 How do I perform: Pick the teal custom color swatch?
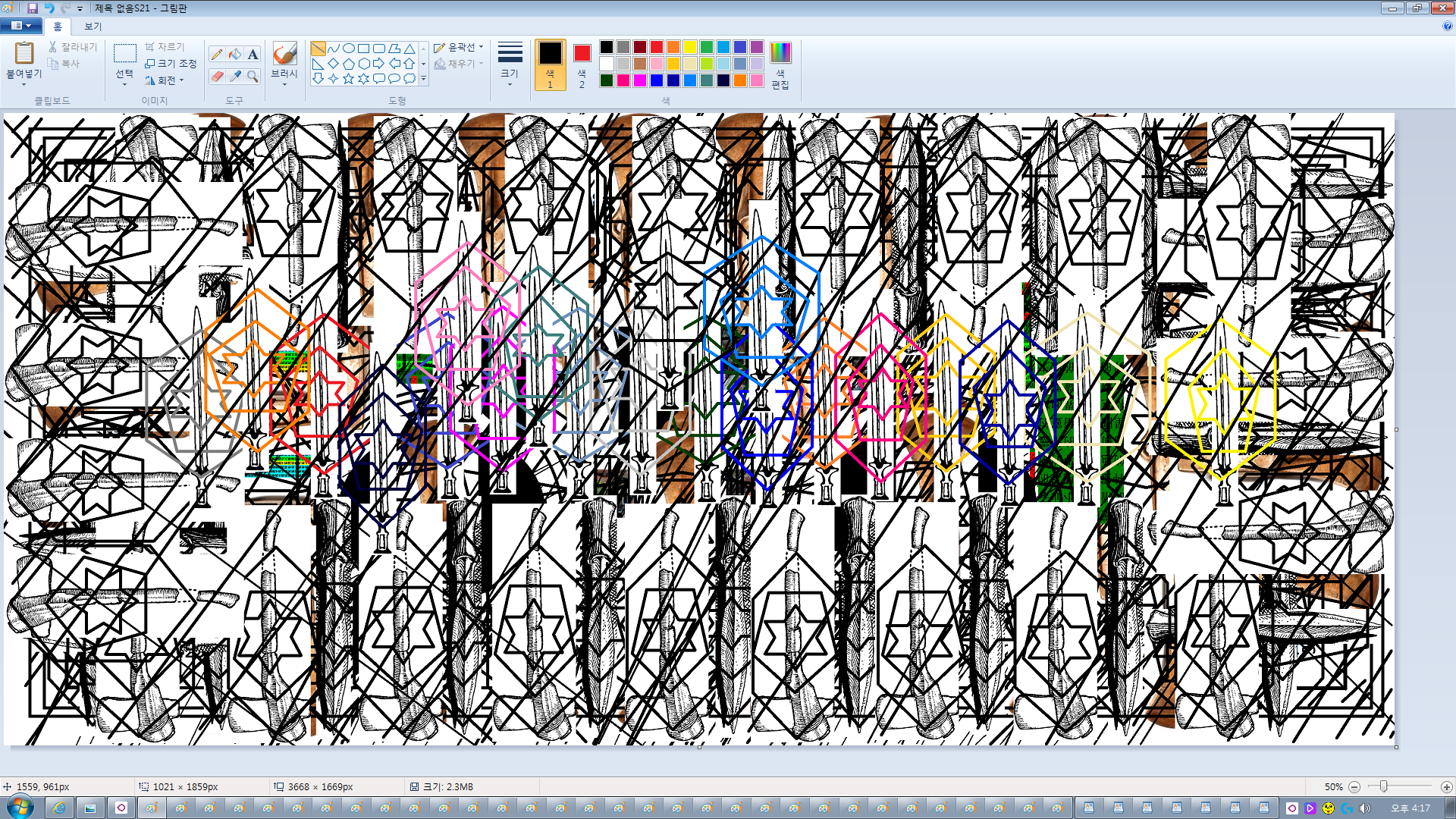(707, 80)
